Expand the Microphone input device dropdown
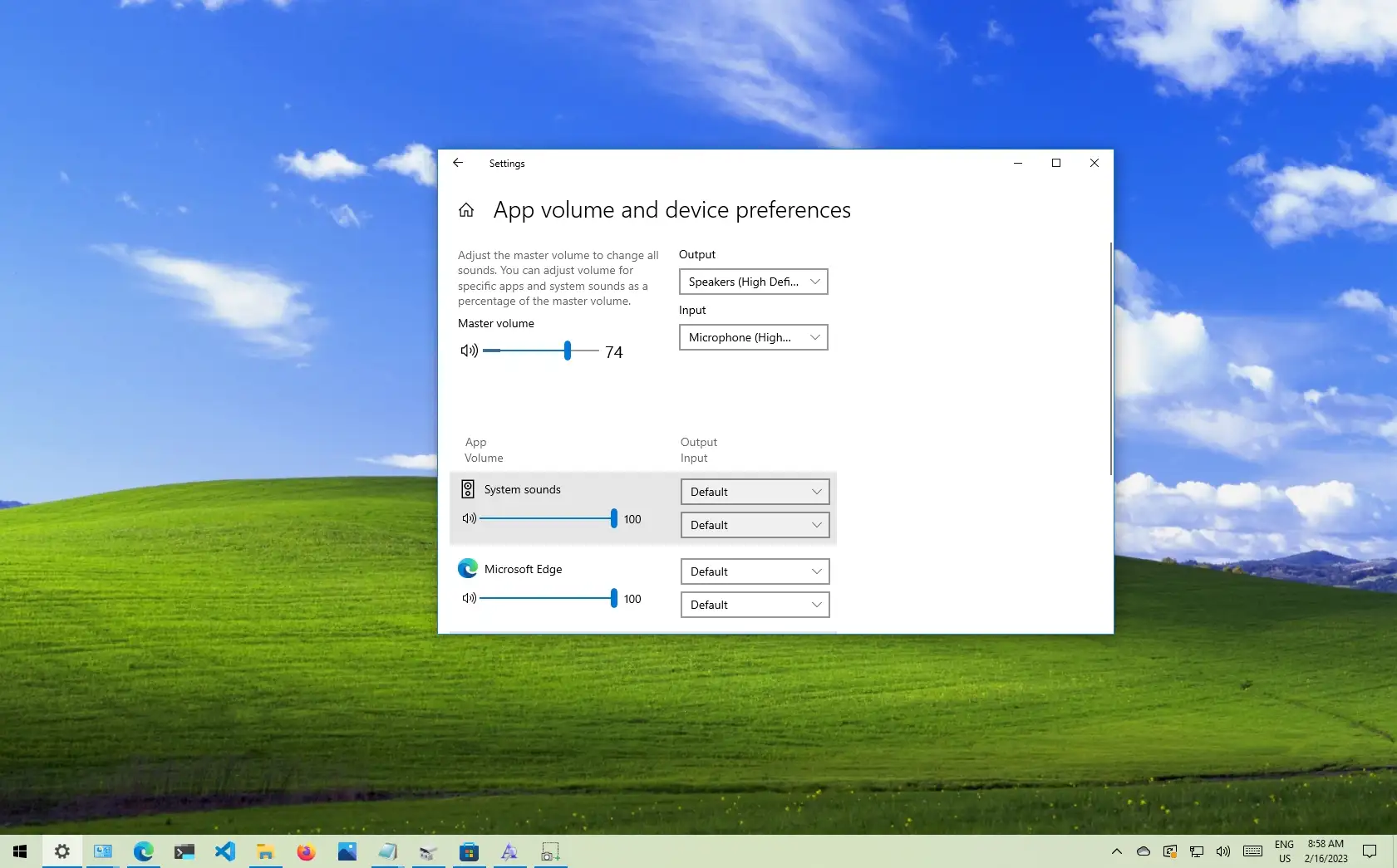This screenshot has width=1397, height=868. point(754,337)
